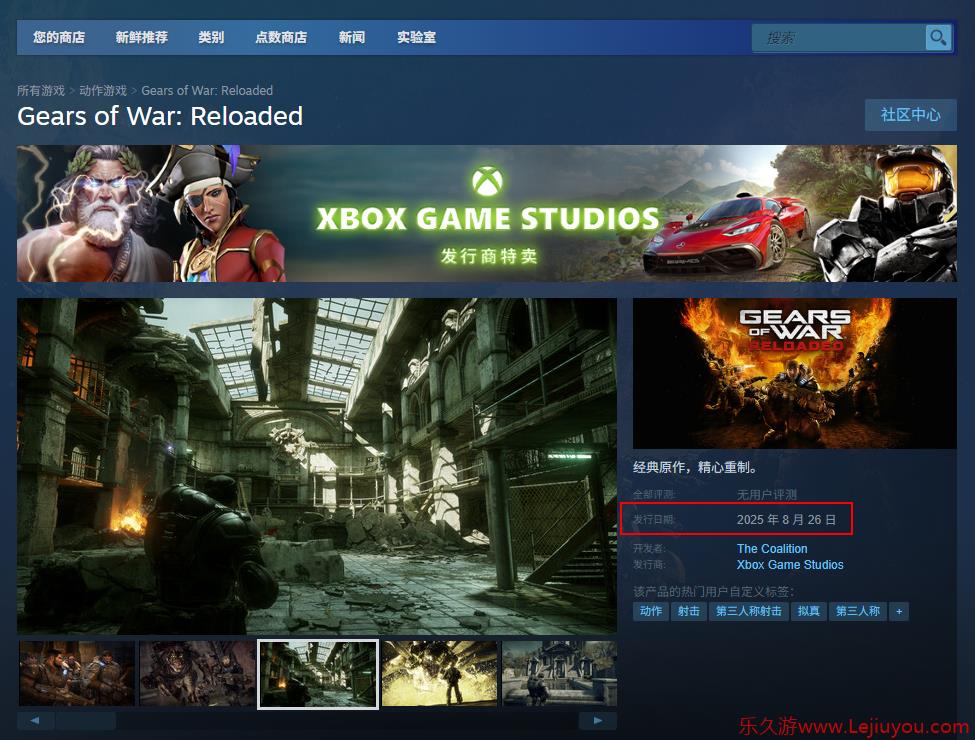The height and width of the screenshot is (740, 975).
Task: Select the first thumbnail with two soldiers
Action: point(77,673)
